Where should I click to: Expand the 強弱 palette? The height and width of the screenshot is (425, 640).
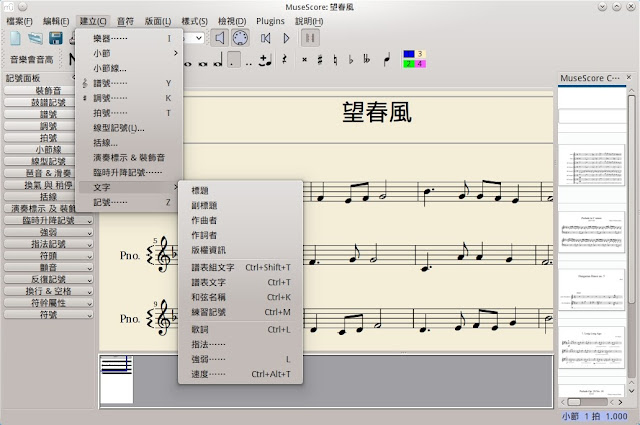click(49, 232)
